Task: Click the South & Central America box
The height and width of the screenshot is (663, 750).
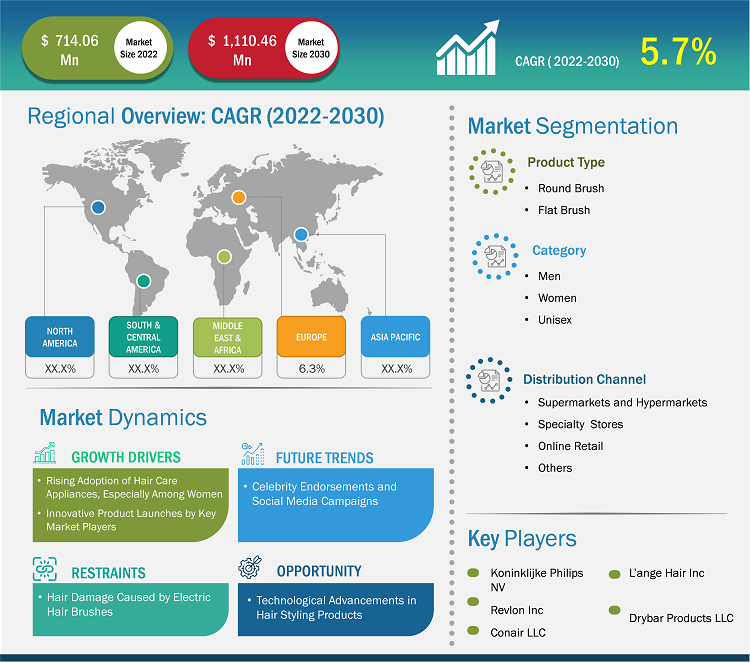Action: click(x=143, y=337)
